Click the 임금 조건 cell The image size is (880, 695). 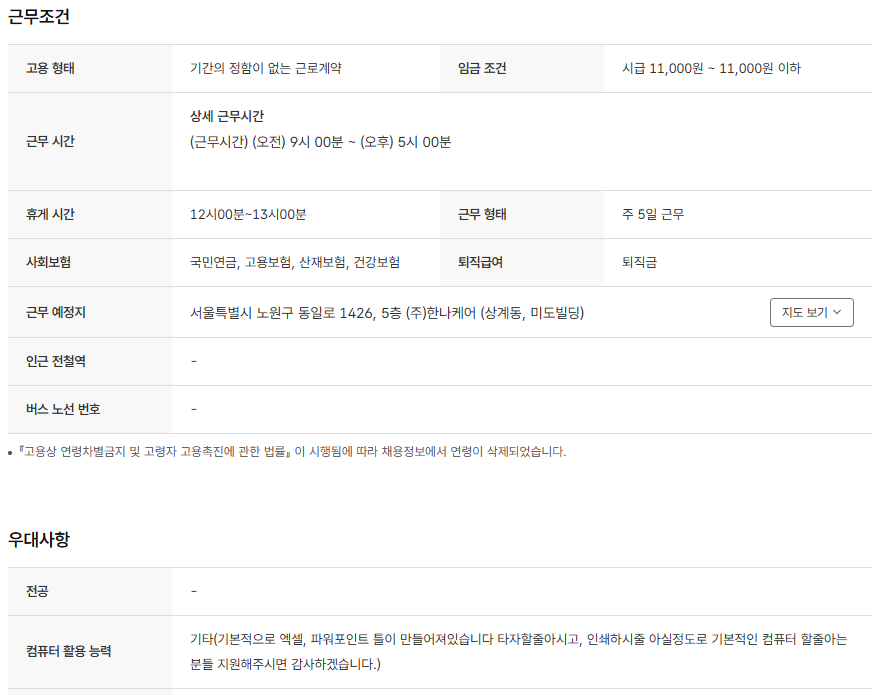coord(482,68)
